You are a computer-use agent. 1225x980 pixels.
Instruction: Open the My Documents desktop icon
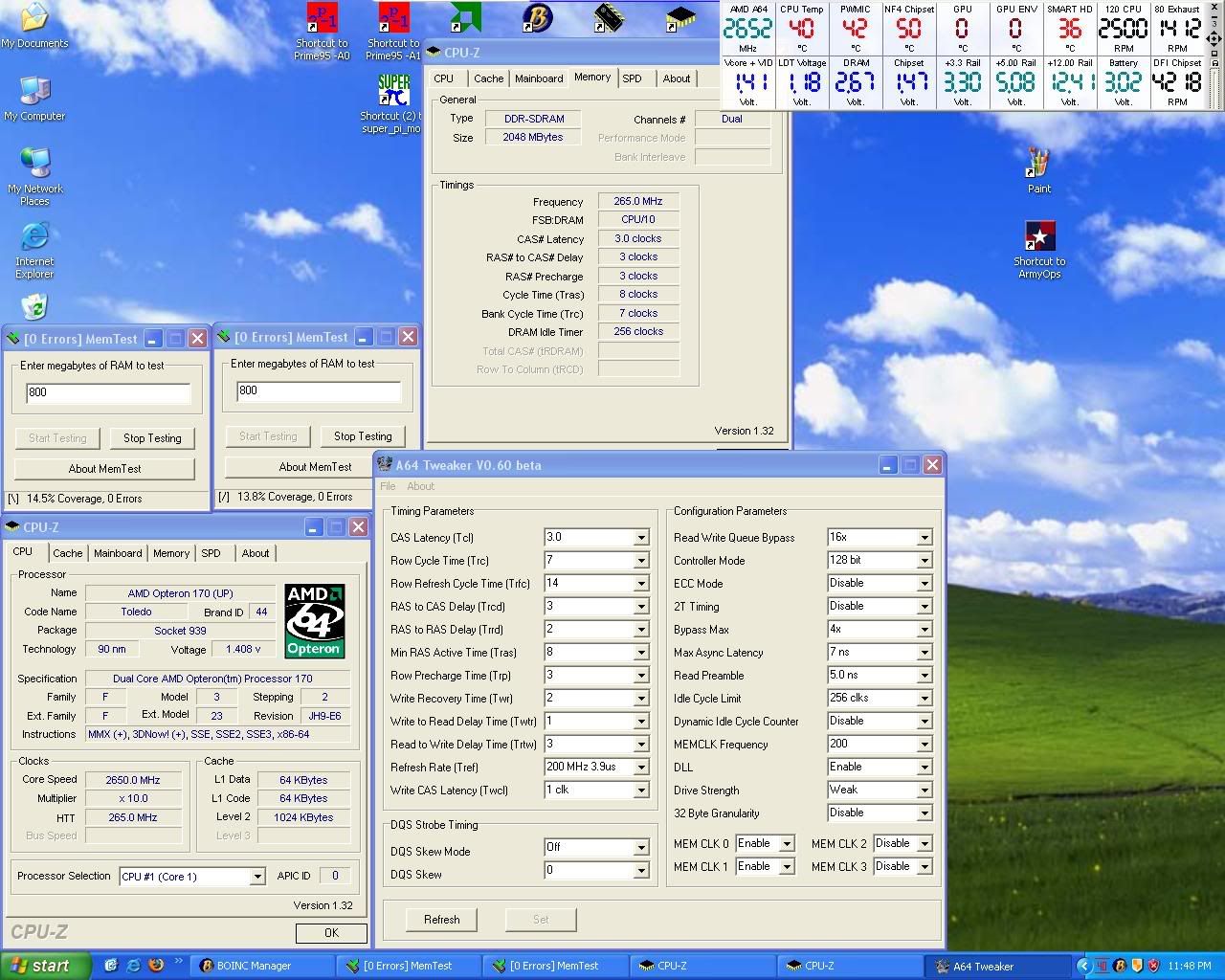pyautogui.click(x=34, y=25)
